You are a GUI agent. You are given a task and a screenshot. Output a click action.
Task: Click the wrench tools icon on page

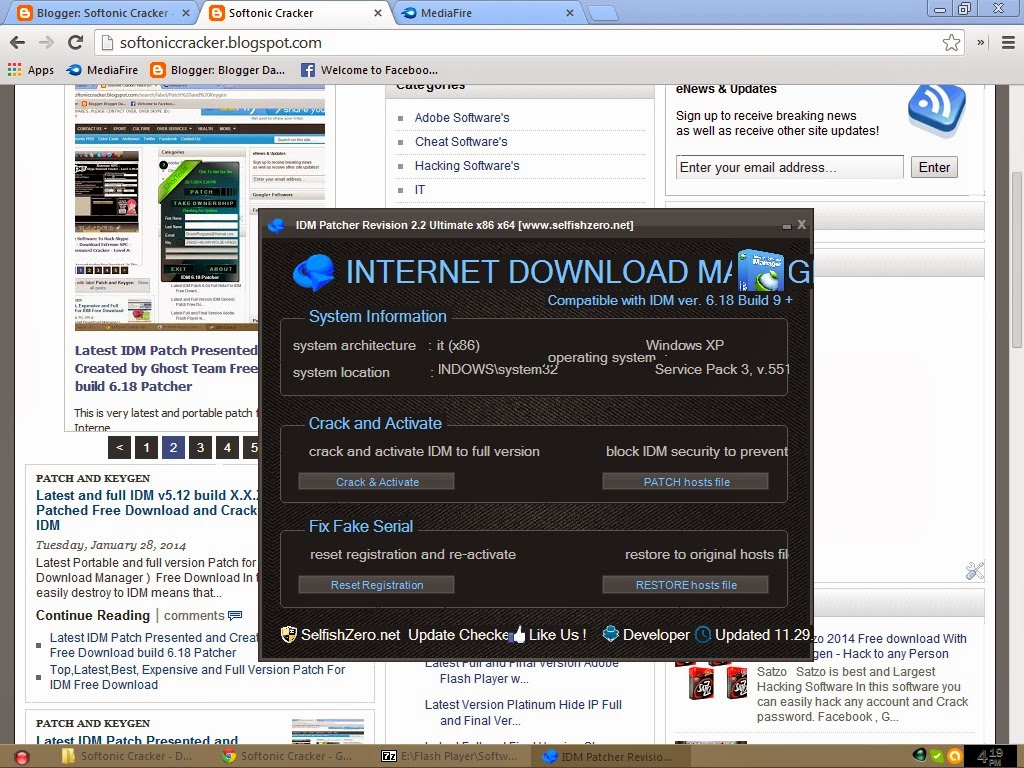[x=974, y=571]
